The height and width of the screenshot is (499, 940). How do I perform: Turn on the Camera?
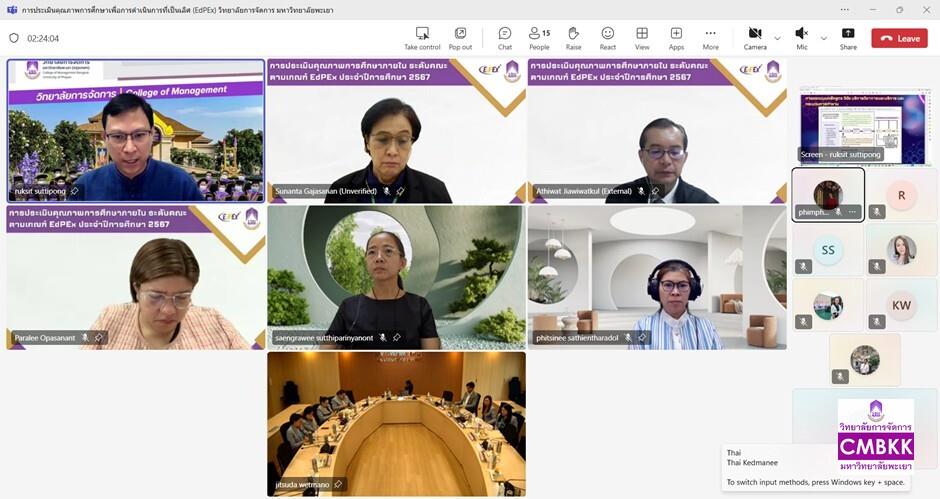point(754,34)
